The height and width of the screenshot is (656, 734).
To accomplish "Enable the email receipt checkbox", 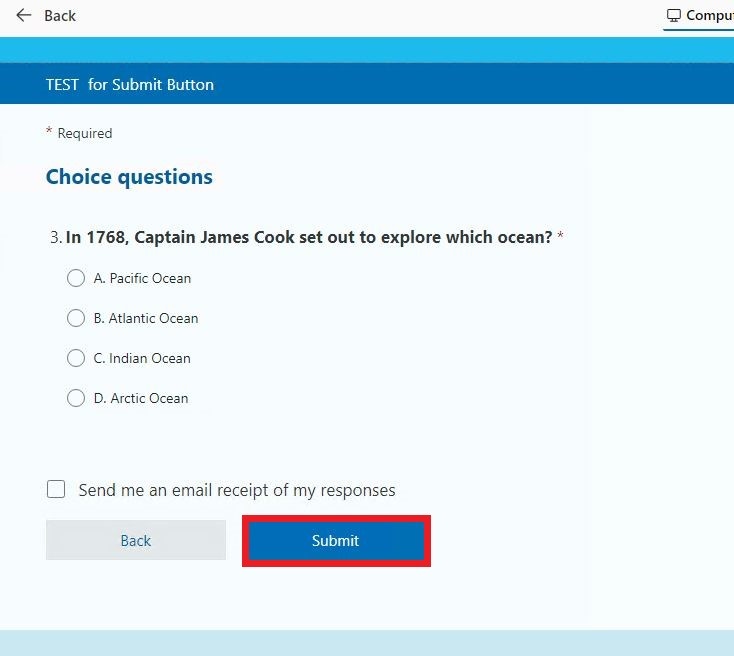I will tap(56, 489).
